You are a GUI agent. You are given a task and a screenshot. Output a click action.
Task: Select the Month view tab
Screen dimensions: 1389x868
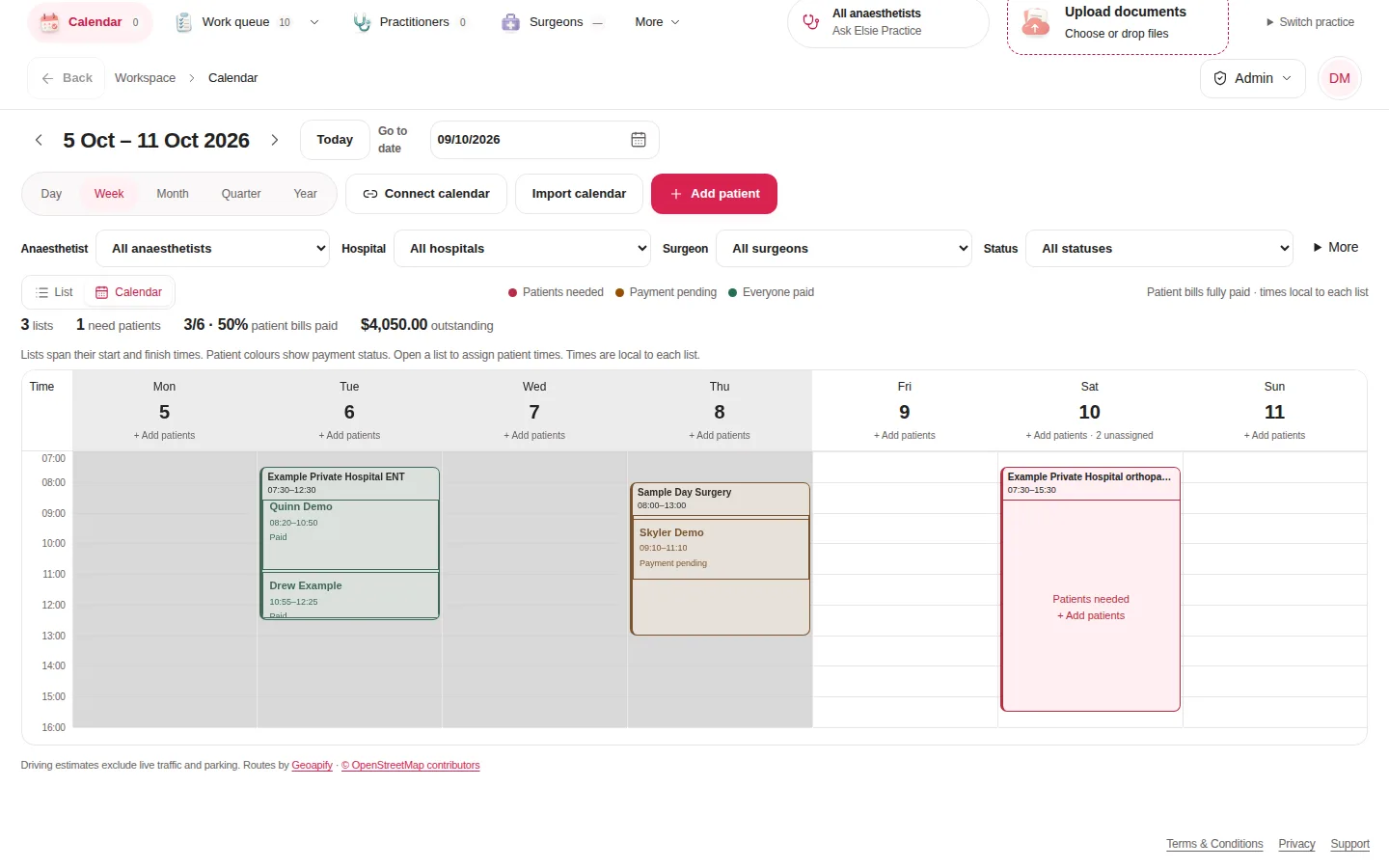click(173, 194)
